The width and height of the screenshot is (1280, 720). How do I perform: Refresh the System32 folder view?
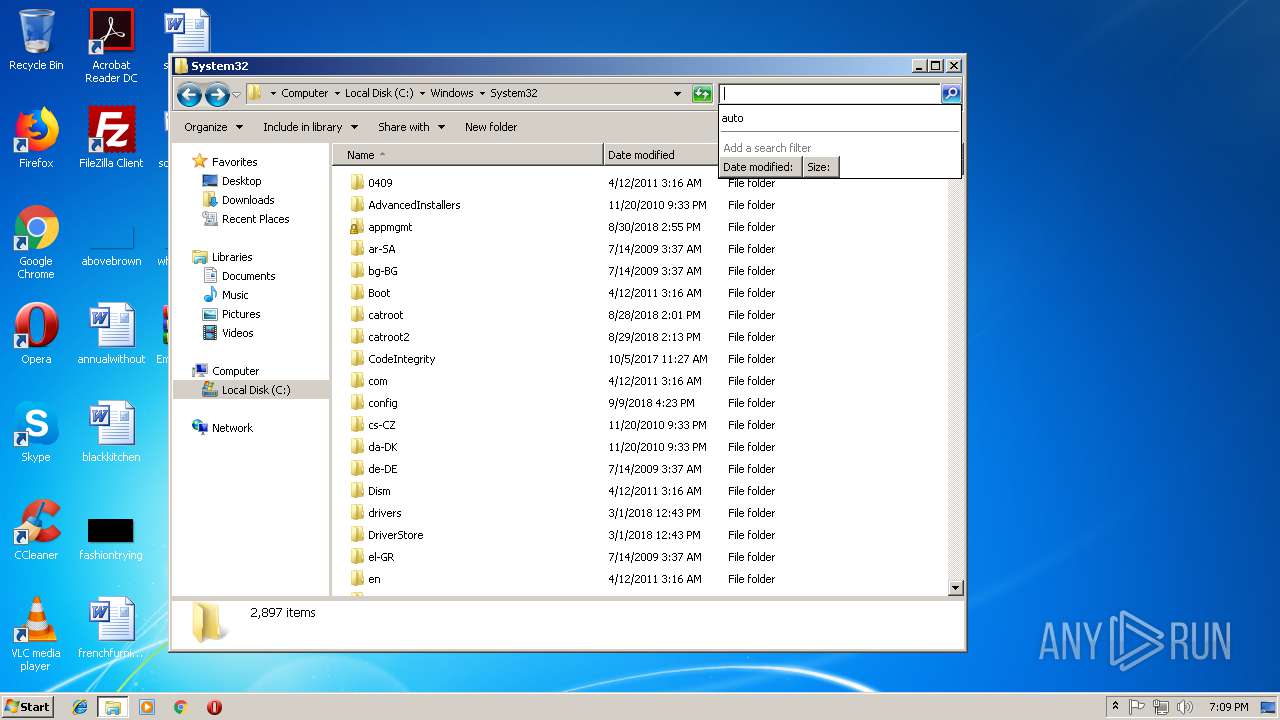(x=702, y=94)
